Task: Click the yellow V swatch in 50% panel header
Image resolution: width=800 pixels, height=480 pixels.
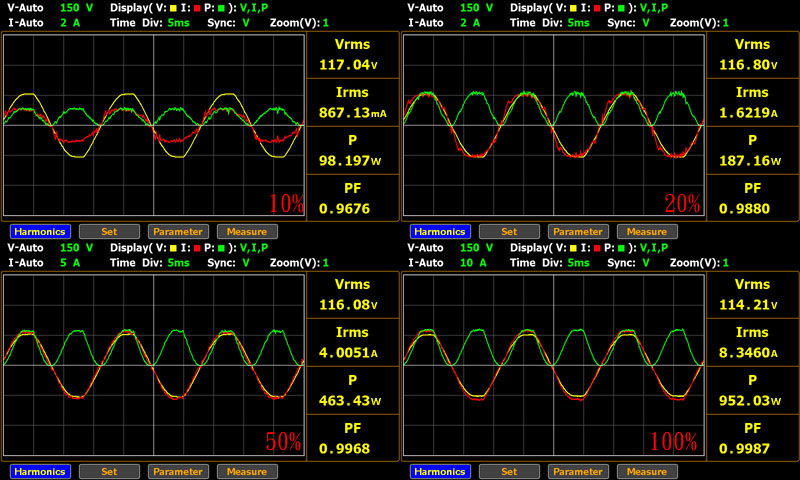Action: [173, 248]
